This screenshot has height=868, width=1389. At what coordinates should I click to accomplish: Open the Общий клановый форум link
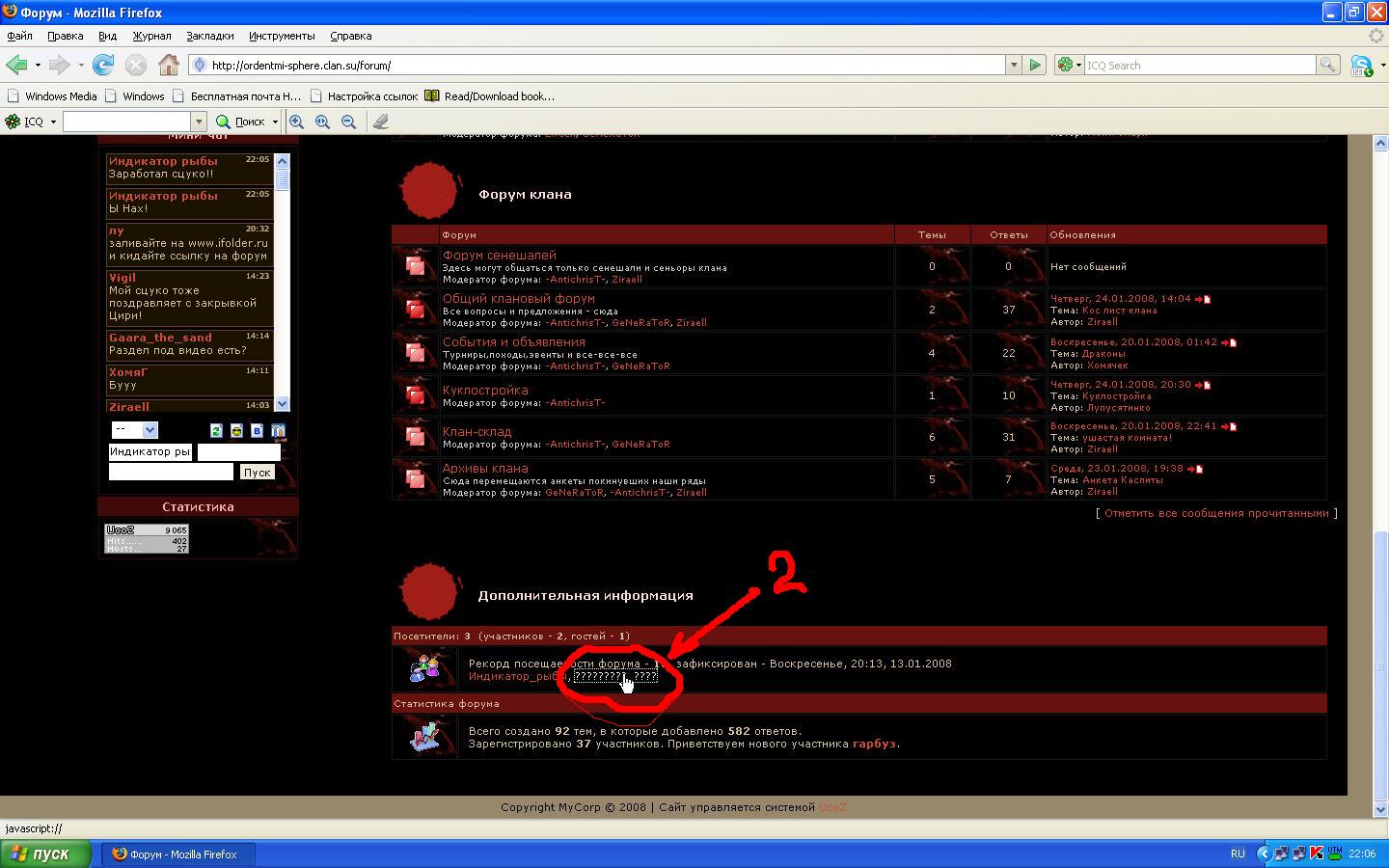tap(518, 298)
